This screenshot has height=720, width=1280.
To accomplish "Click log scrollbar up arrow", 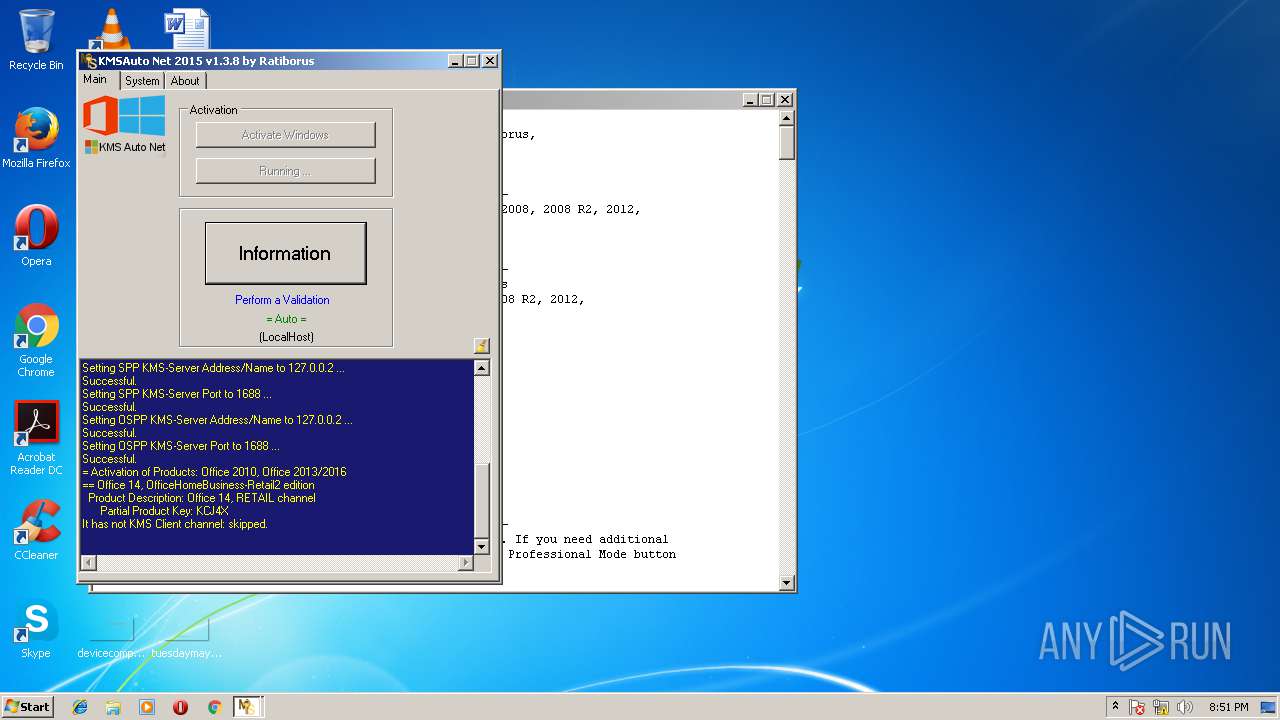I will click(x=481, y=368).
